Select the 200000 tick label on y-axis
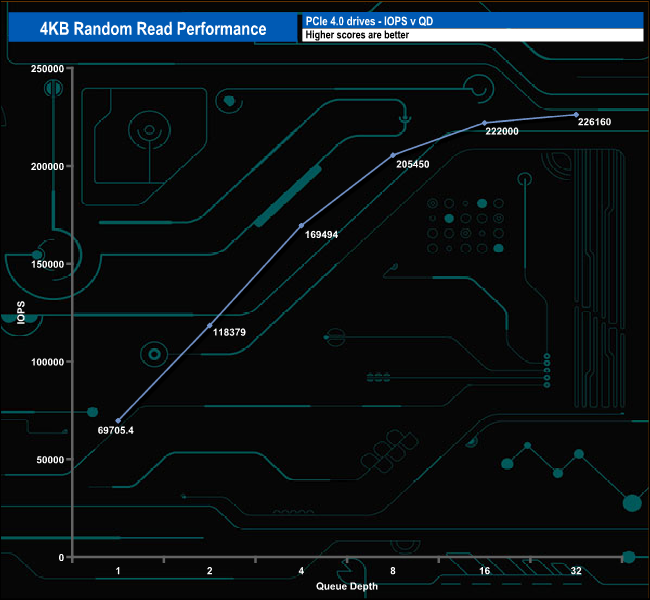This screenshot has height=600, width=650. [x=47, y=166]
